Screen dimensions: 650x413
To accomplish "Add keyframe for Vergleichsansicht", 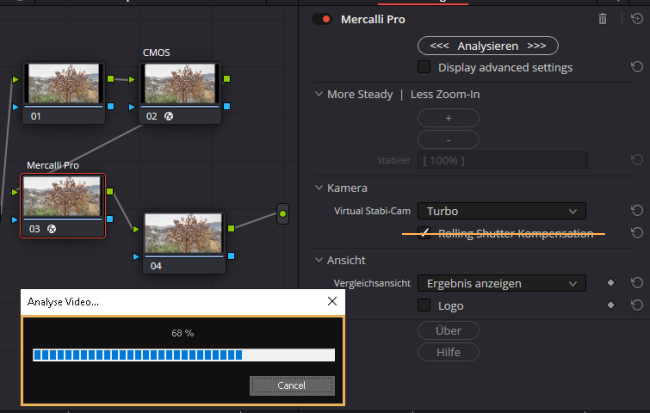I will pos(611,283).
